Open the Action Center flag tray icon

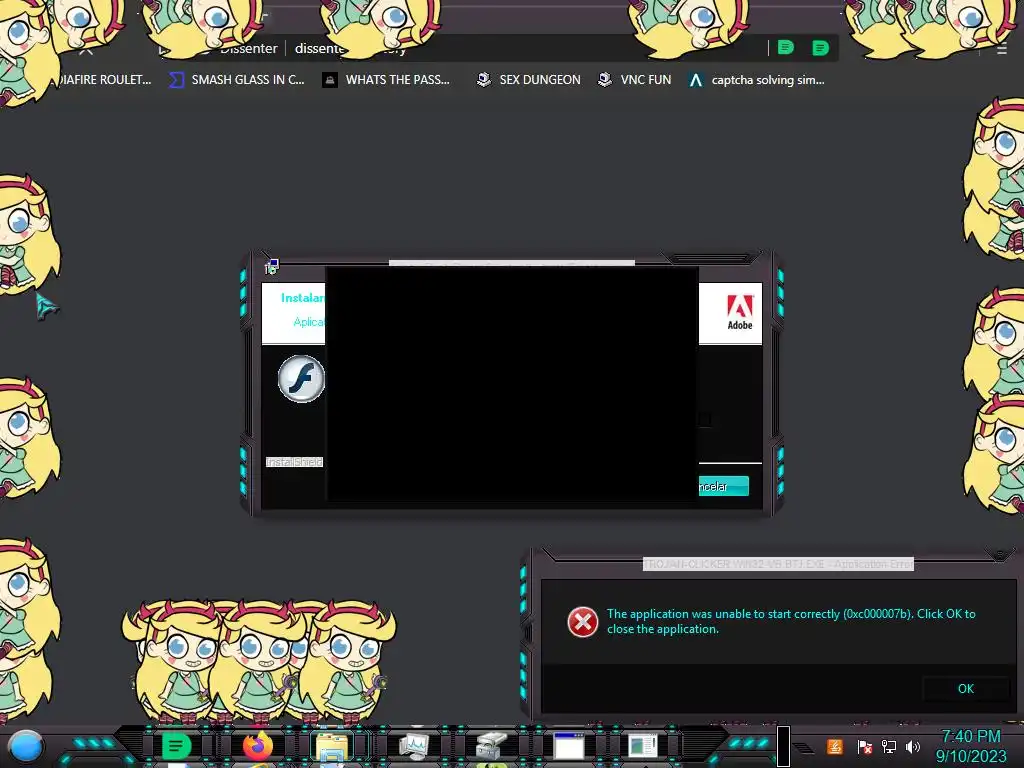865,747
